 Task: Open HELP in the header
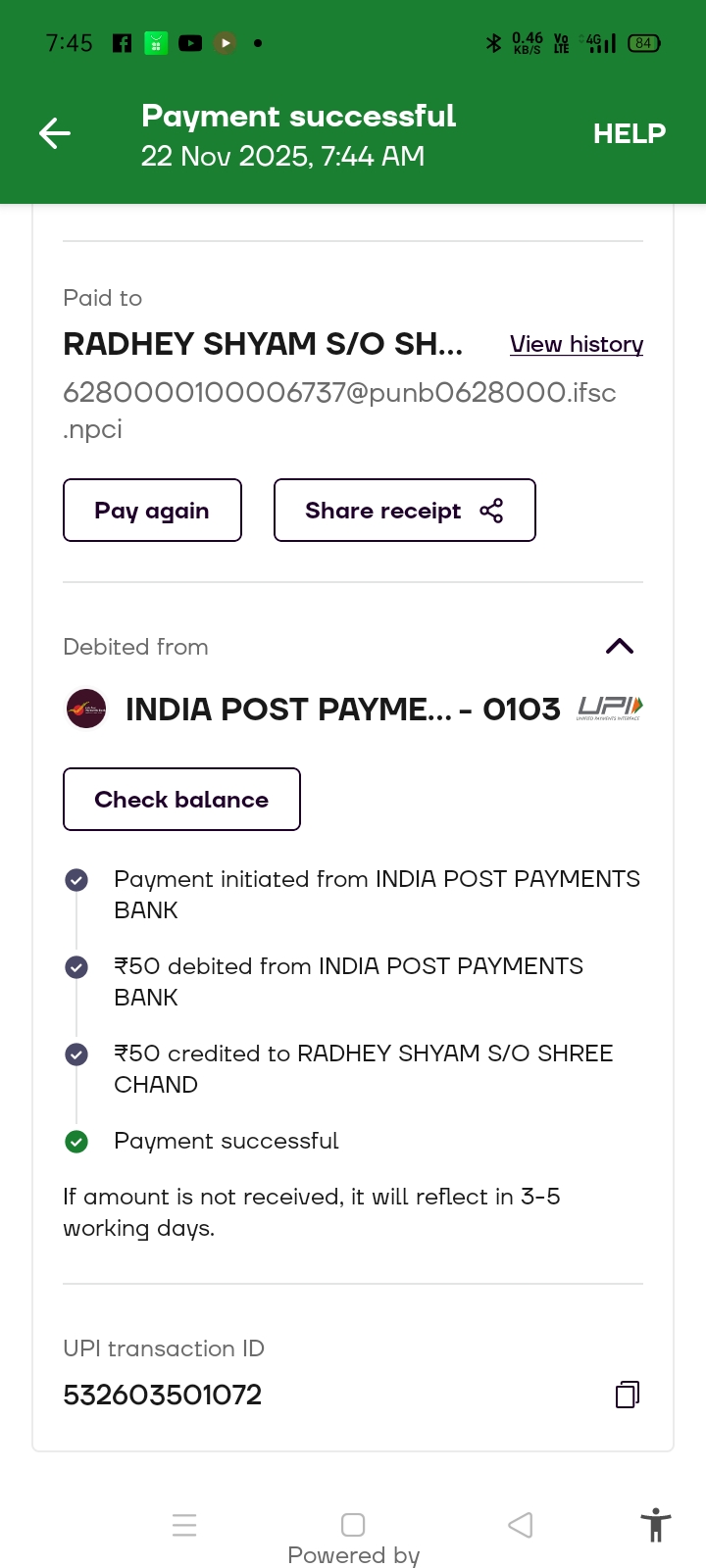pyautogui.click(x=629, y=133)
